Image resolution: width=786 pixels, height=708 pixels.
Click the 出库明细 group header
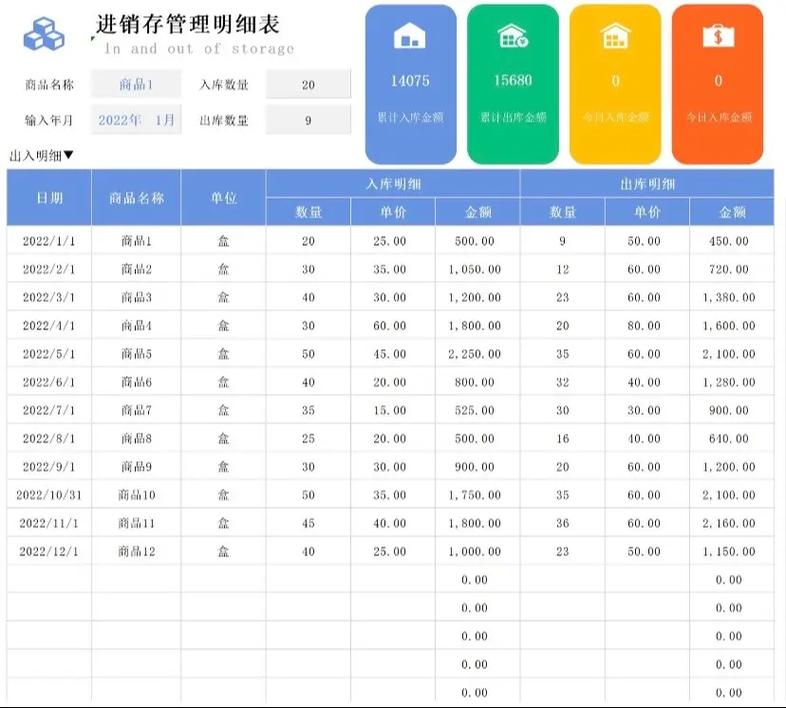(647, 184)
